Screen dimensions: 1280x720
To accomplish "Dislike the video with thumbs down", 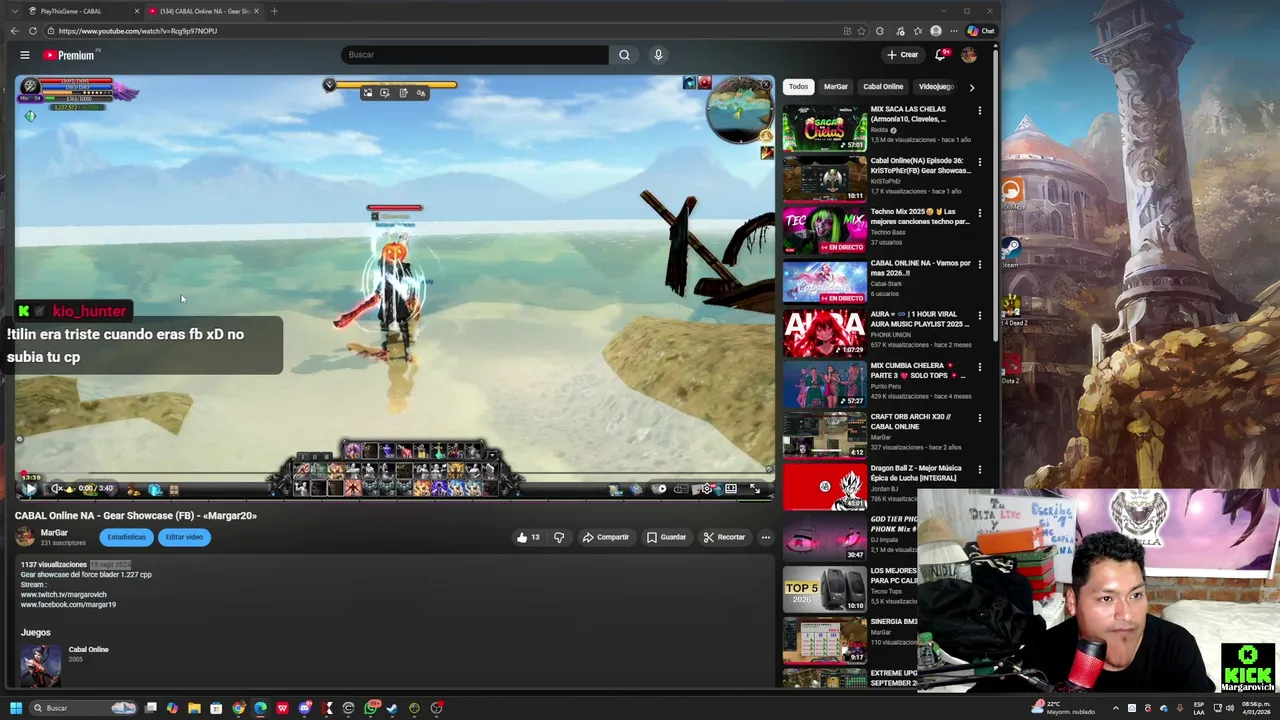I will 559,537.
